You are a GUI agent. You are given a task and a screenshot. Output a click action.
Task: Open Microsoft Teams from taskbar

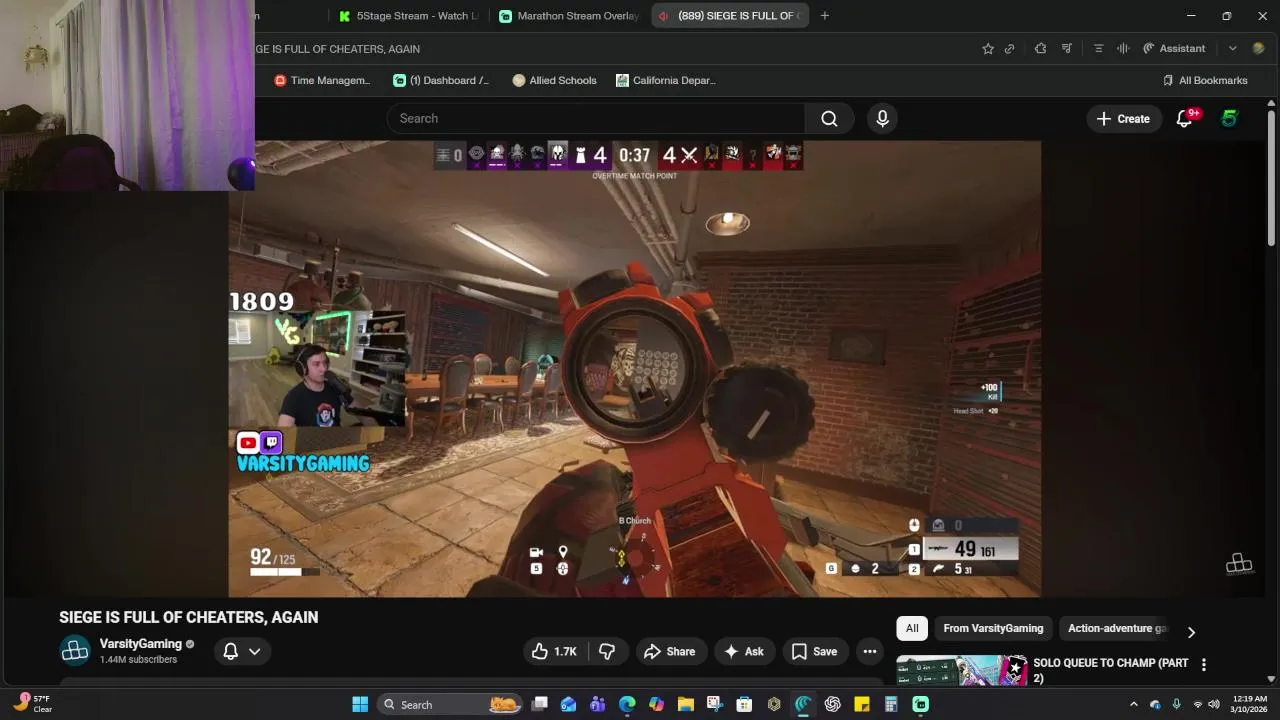point(598,704)
